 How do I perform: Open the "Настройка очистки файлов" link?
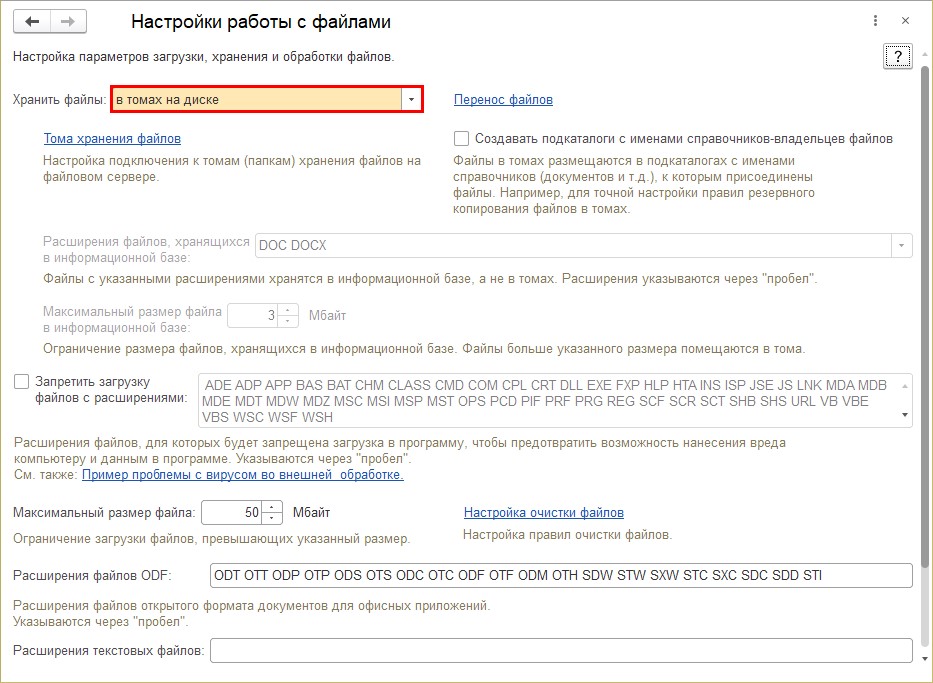(543, 513)
